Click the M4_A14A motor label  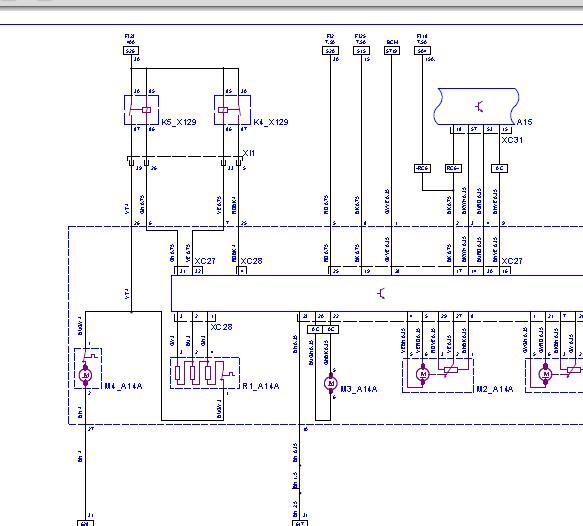coord(123,386)
